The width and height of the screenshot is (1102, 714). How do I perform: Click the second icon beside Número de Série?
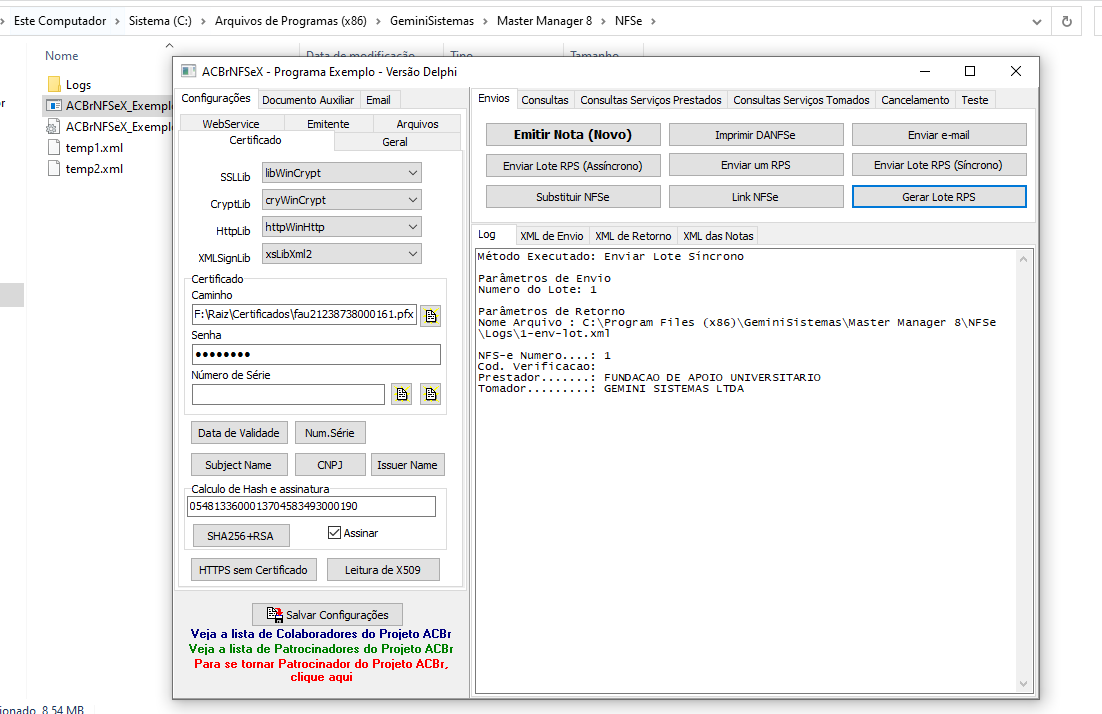(431, 394)
